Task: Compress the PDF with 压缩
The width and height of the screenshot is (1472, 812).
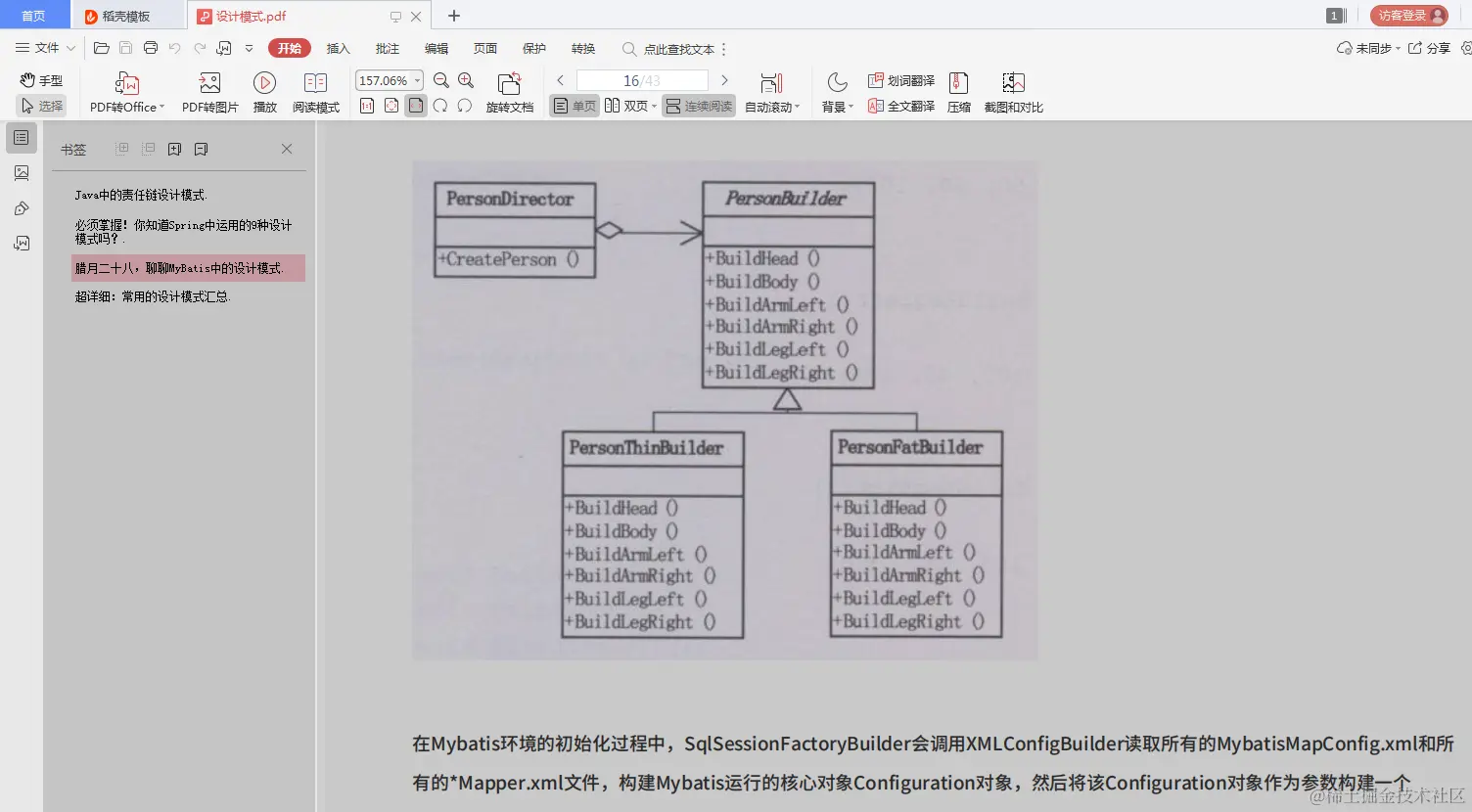Action: click(958, 91)
